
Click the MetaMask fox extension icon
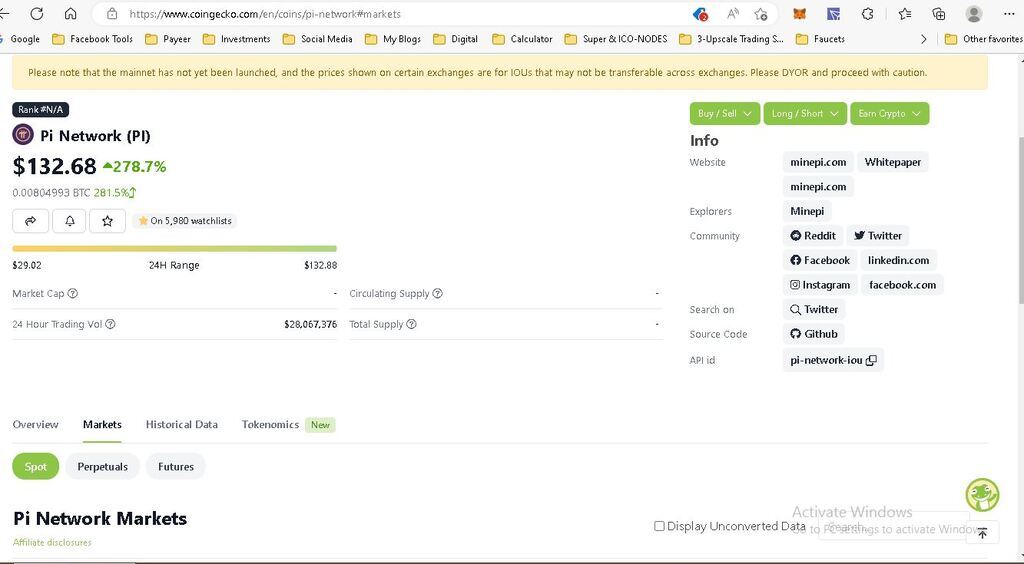799,14
